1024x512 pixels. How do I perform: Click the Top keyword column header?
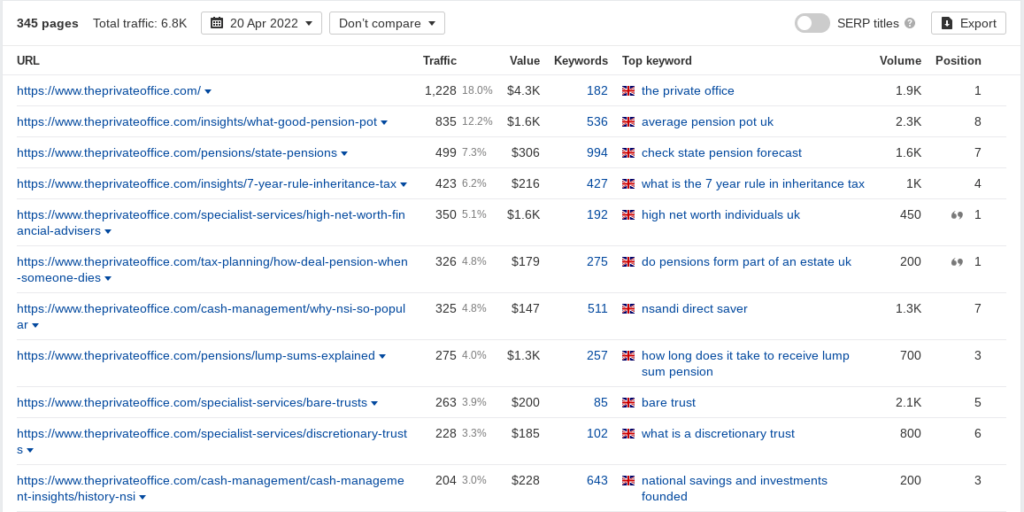656,61
